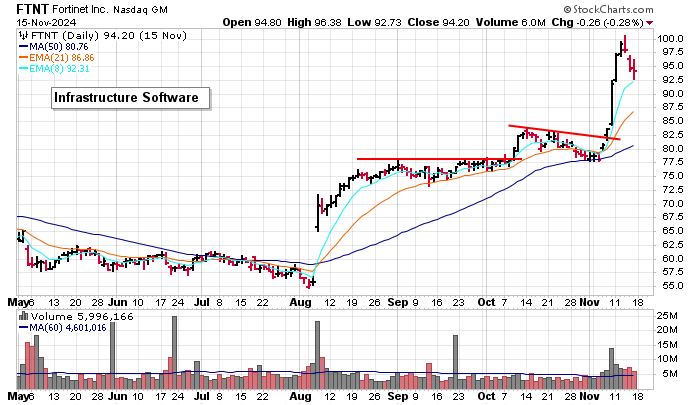Viewport: 700px width, 405px height.
Task: Click the 'Volume 5,996,166' legend
Action: pos(82,317)
